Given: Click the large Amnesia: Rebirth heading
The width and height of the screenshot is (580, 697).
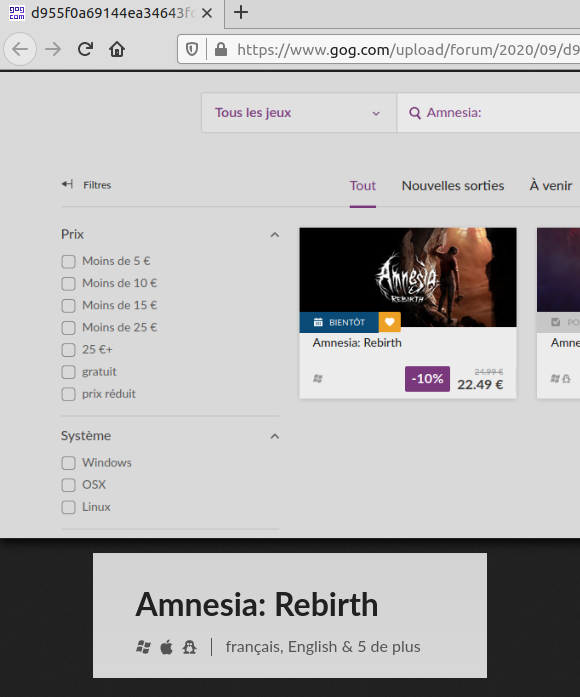Looking at the screenshot, I should [257, 605].
